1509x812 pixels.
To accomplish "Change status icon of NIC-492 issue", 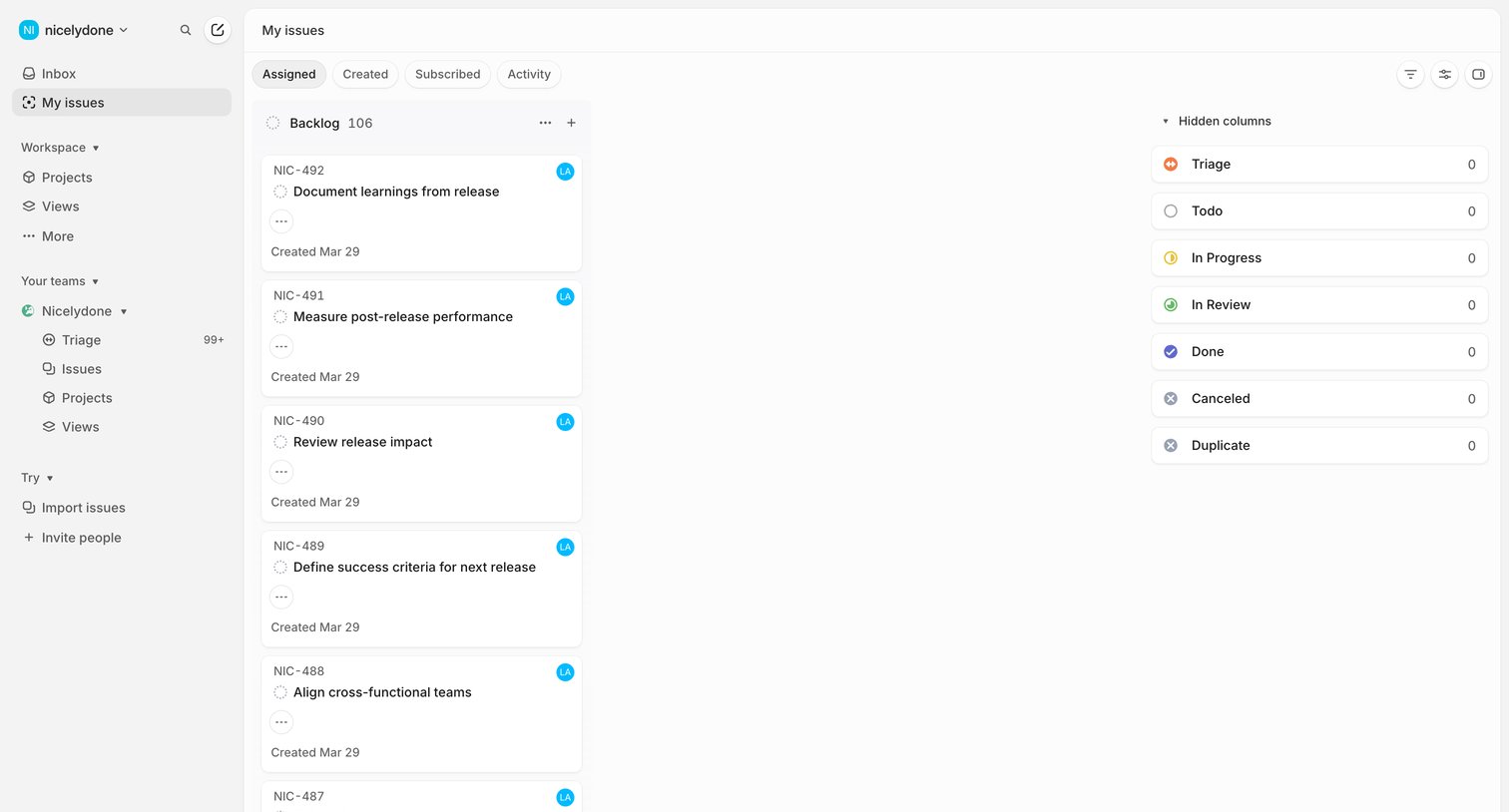I will point(280,192).
